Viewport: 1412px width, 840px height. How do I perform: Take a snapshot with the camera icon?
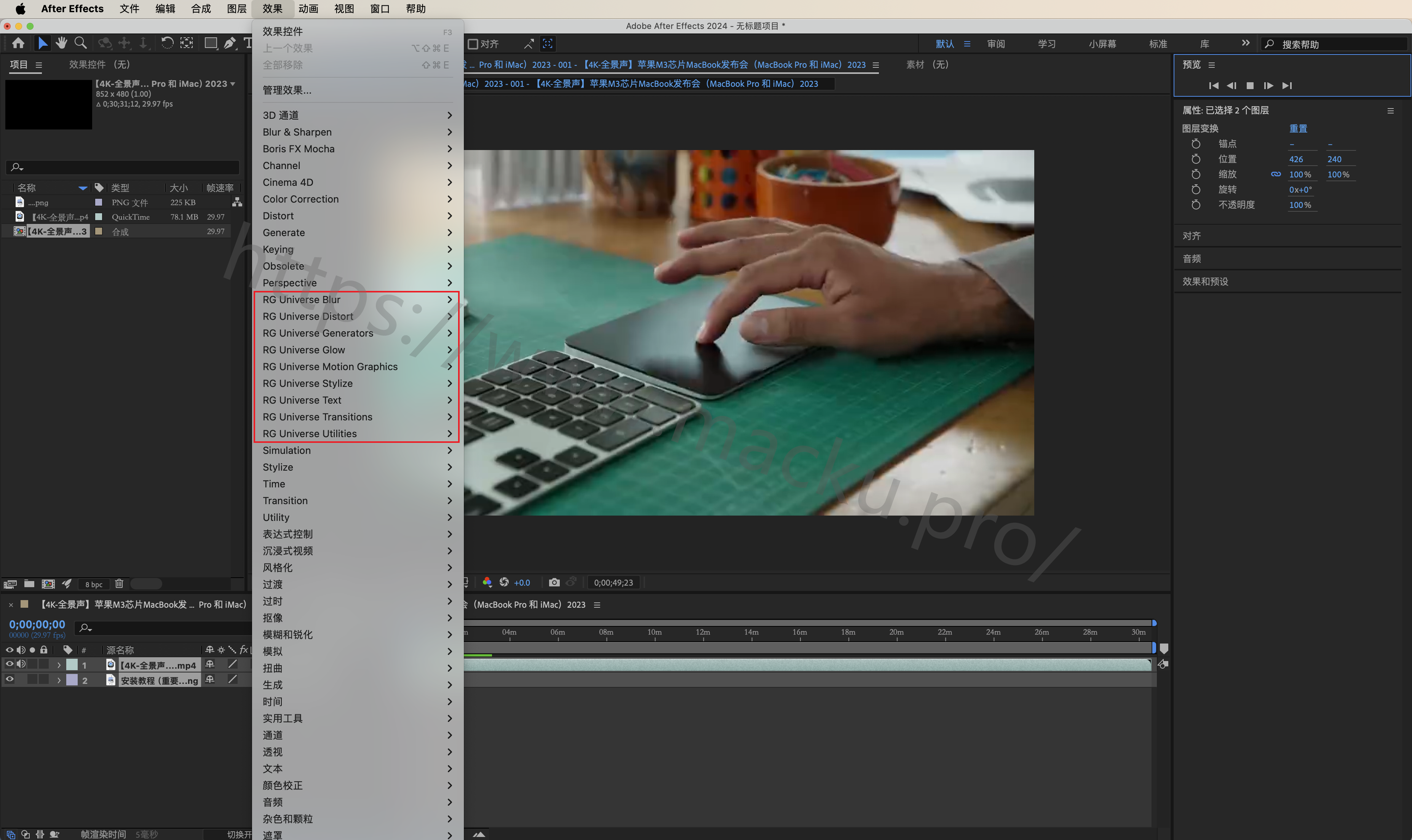(x=554, y=583)
